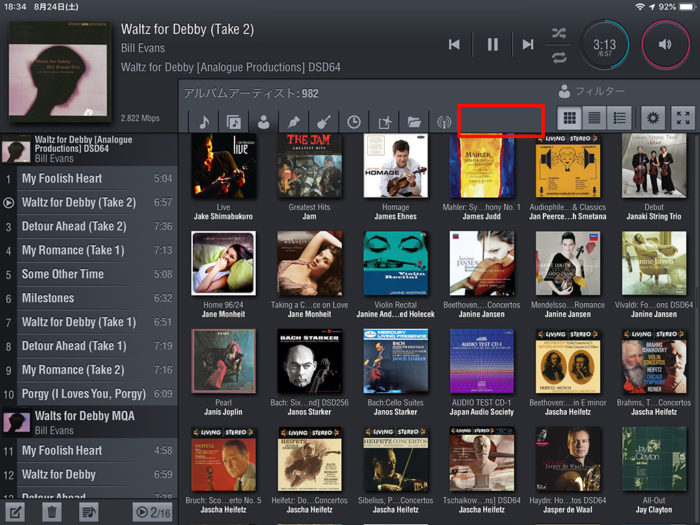Open the folder browse tab
Viewport: 700px width, 525px height.
[x=414, y=121]
